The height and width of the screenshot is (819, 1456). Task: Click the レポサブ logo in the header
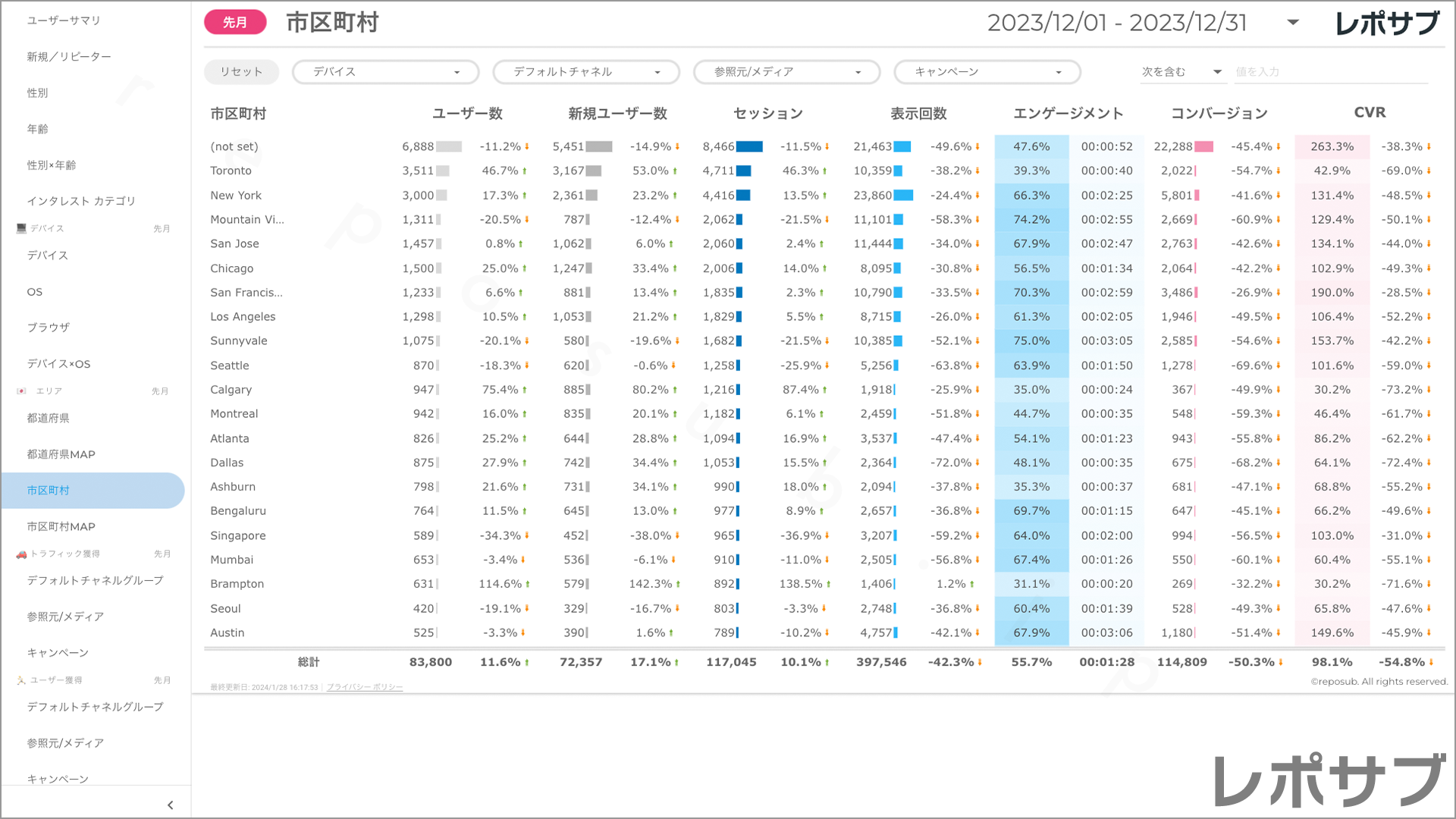tap(1387, 23)
